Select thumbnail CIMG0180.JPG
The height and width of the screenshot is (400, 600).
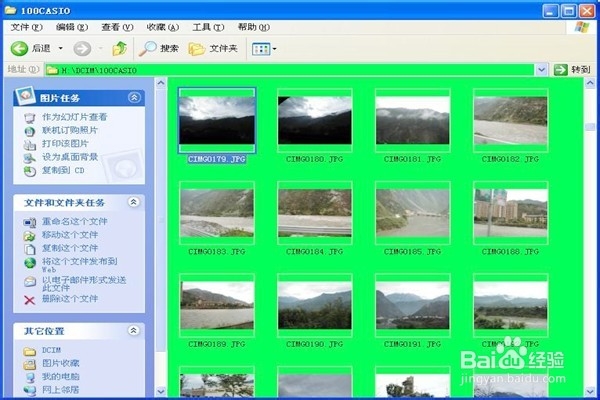pyautogui.click(x=315, y=120)
